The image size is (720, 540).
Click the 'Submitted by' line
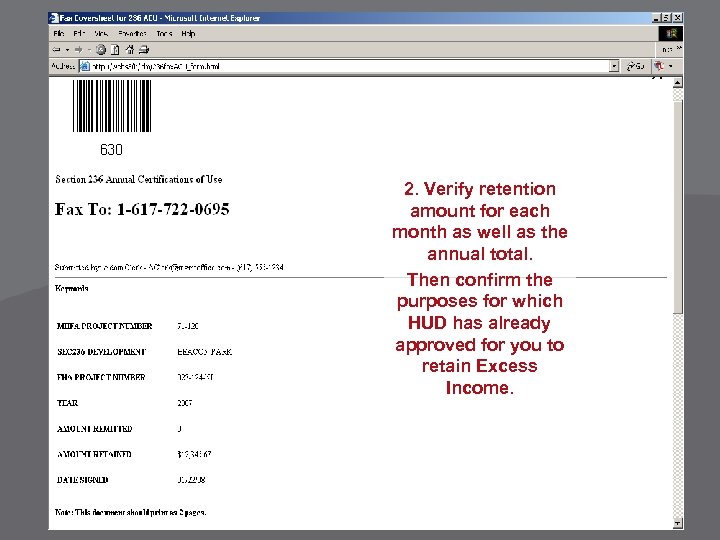coord(169,267)
